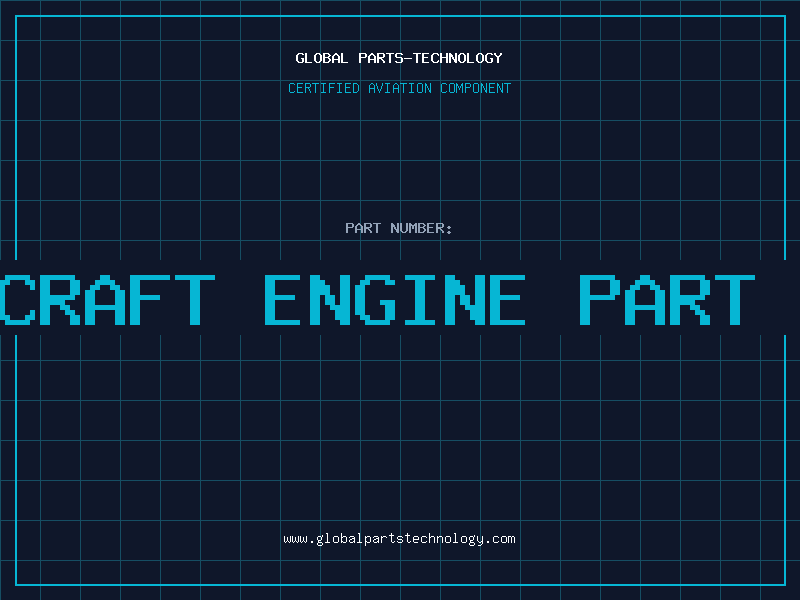Select the large word ENGINE in banner
This screenshot has width=800, height=600.
[395, 299]
